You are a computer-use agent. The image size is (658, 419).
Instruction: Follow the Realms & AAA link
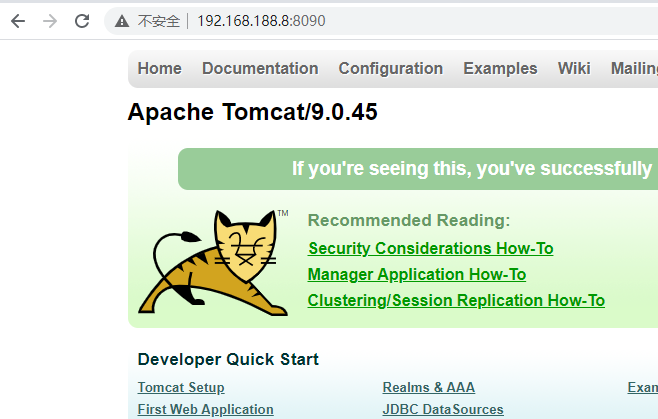(x=429, y=387)
